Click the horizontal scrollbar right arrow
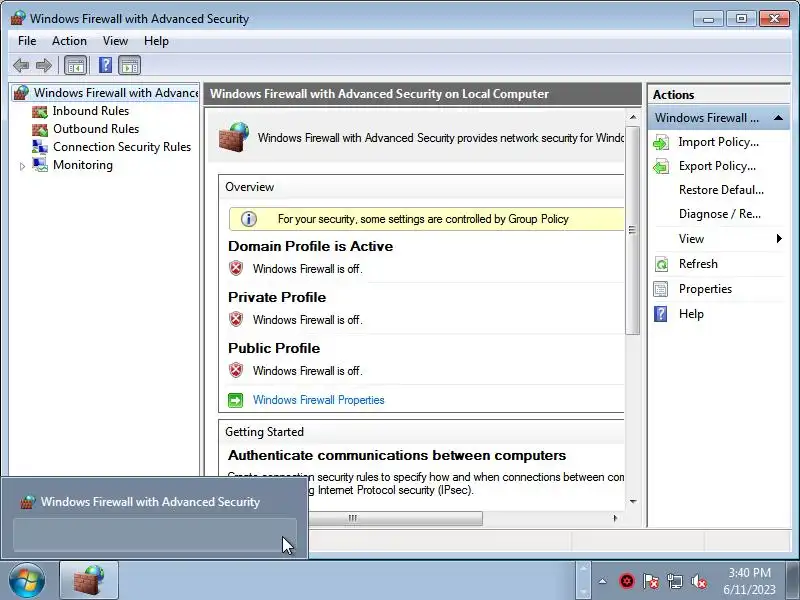This screenshot has width=800, height=600. (615, 518)
